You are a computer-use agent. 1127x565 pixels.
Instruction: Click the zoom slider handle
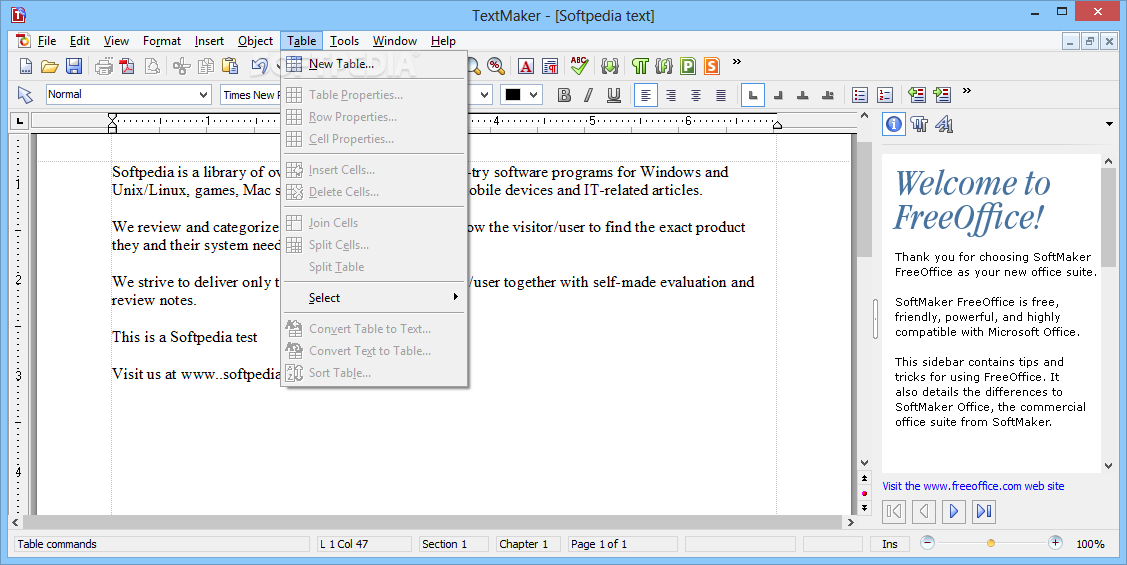(x=991, y=543)
